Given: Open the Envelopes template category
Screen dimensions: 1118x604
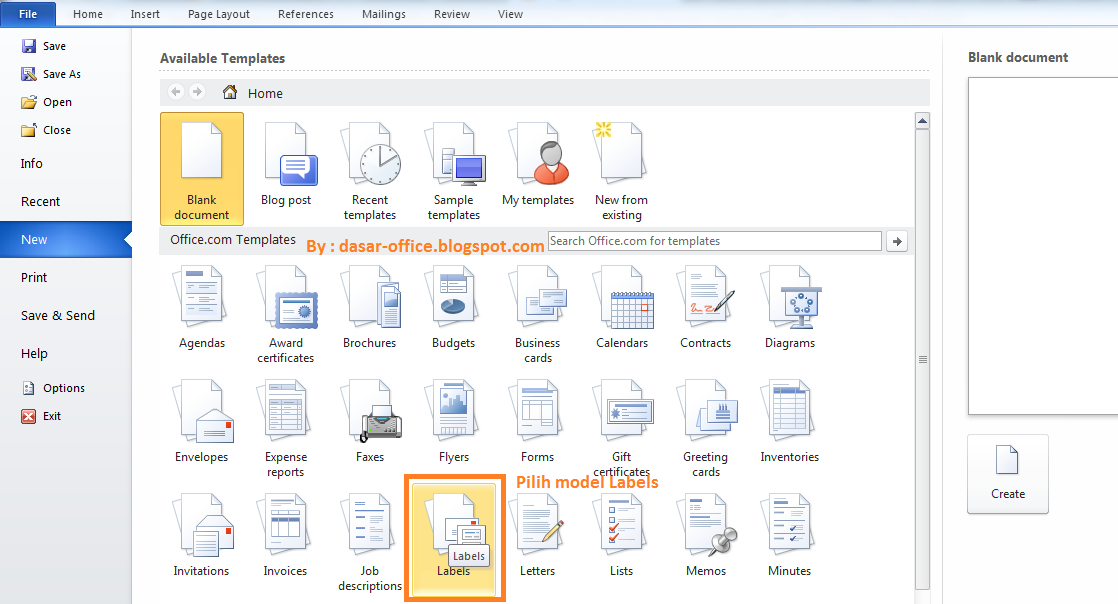Looking at the screenshot, I should (x=202, y=422).
